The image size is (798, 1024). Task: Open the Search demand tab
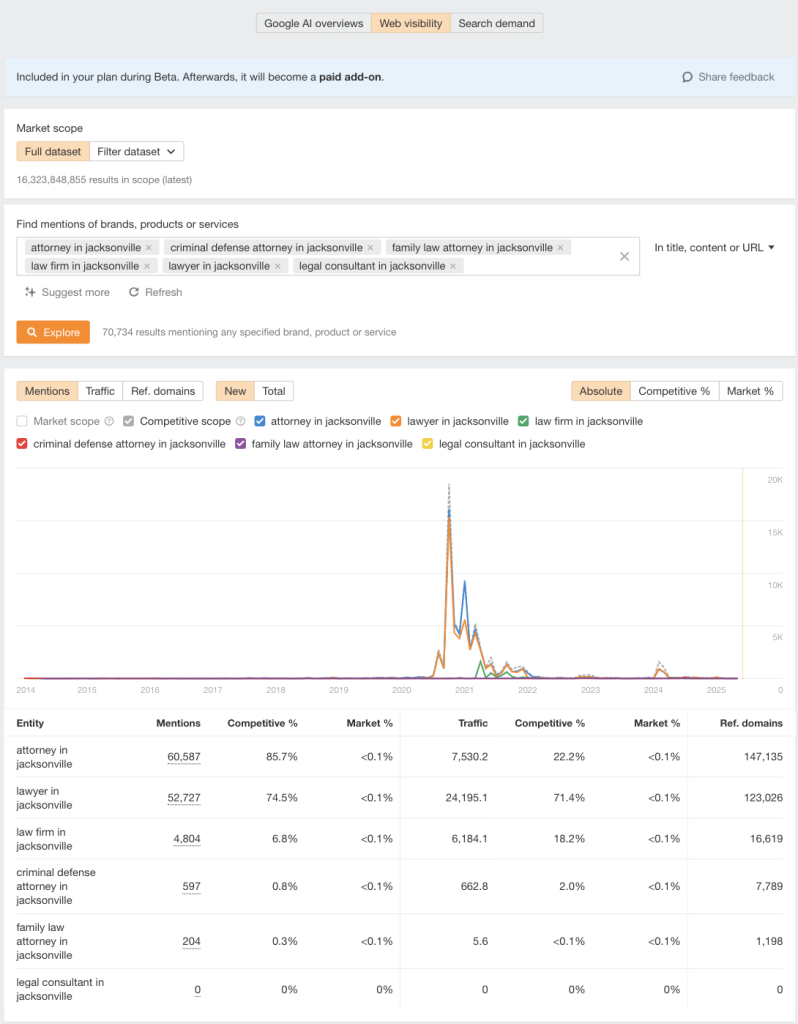(496, 23)
